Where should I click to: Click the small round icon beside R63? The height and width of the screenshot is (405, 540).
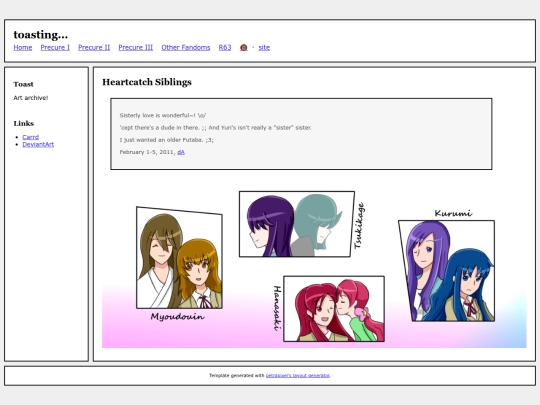pos(243,48)
